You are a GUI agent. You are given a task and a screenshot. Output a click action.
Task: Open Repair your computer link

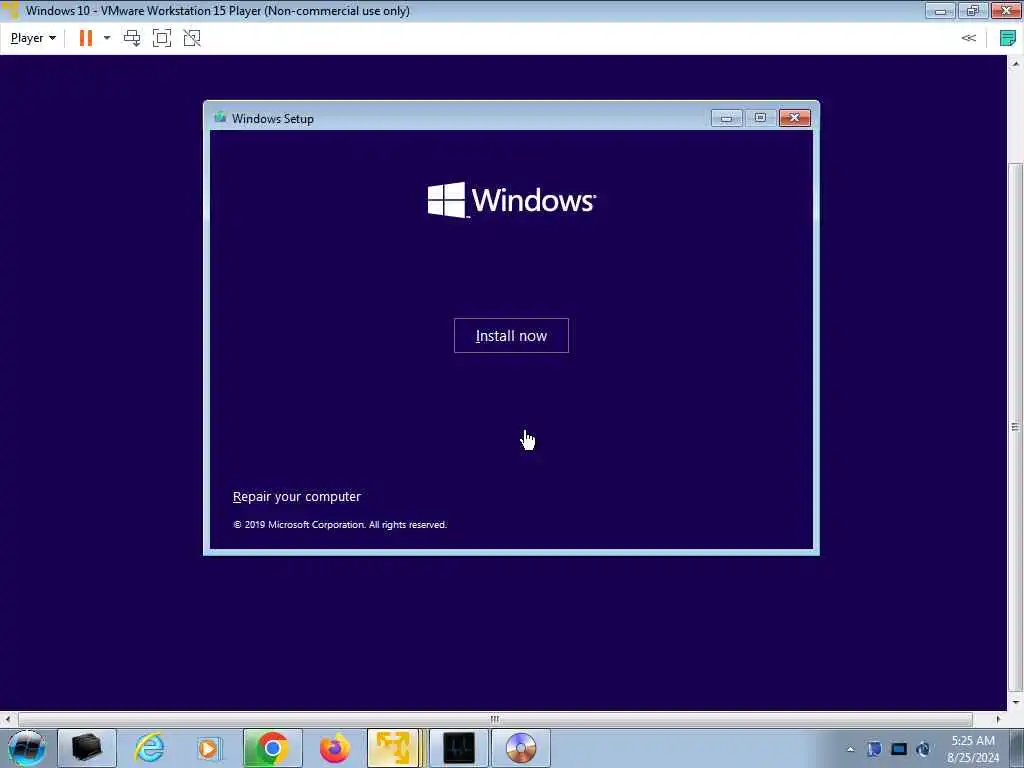click(296, 496)
